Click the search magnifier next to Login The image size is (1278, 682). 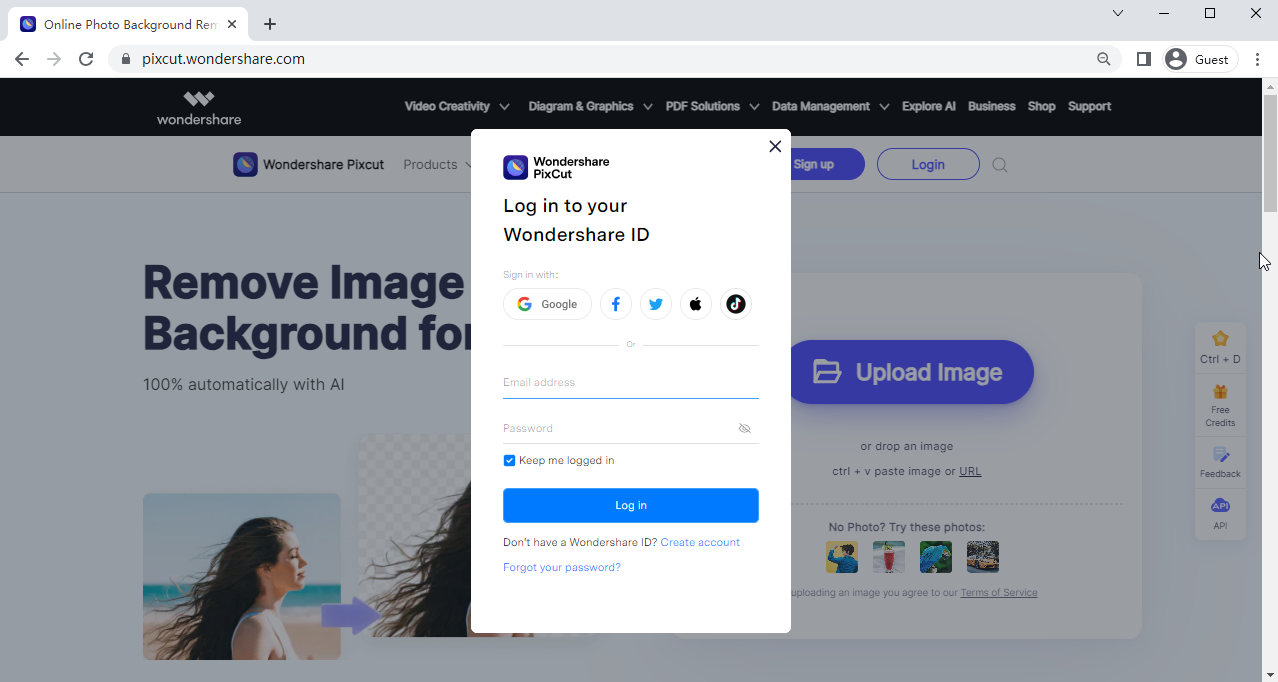(x=1000, y=165)
